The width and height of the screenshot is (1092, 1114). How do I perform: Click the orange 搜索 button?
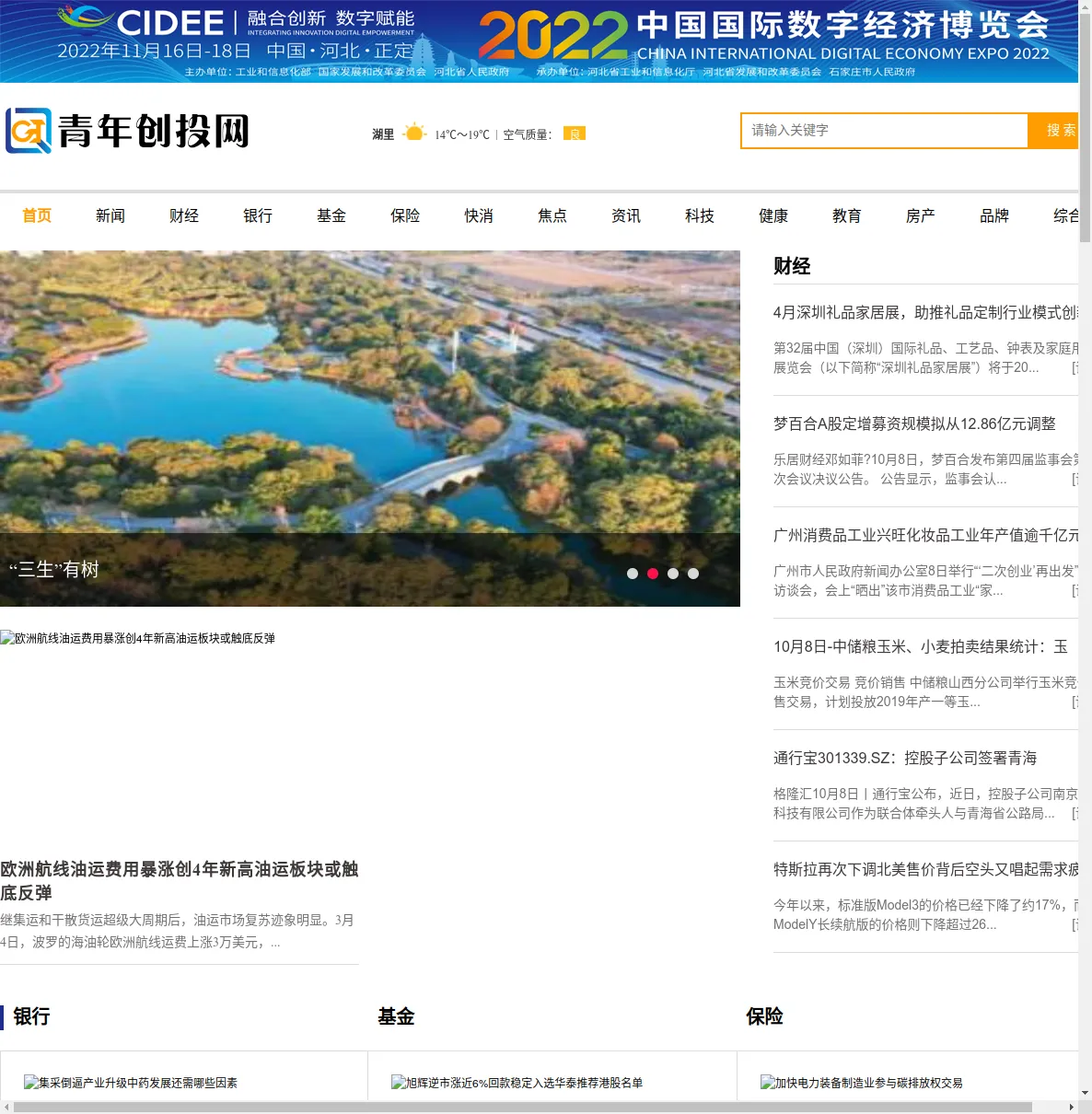(x=1054, y=131)
